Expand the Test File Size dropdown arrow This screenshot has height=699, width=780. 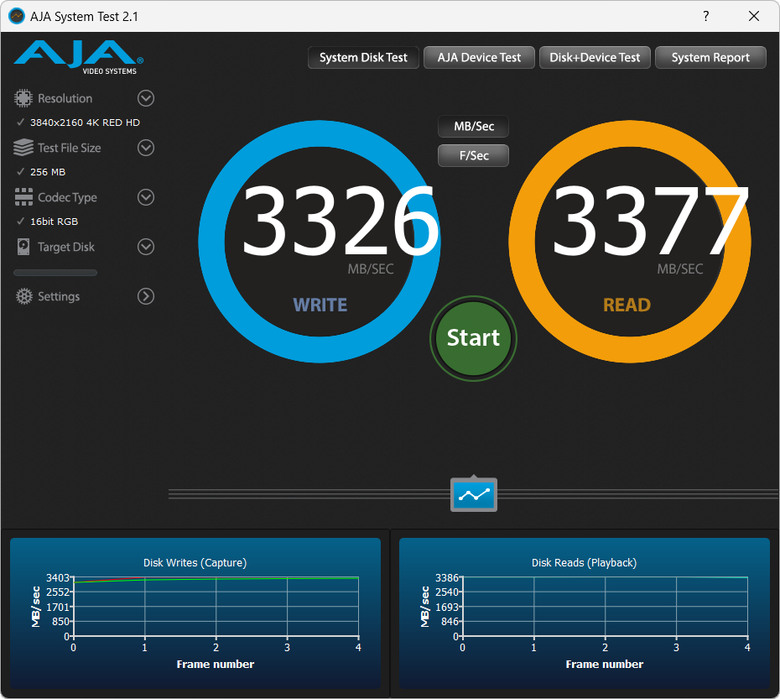click(146, 148)
